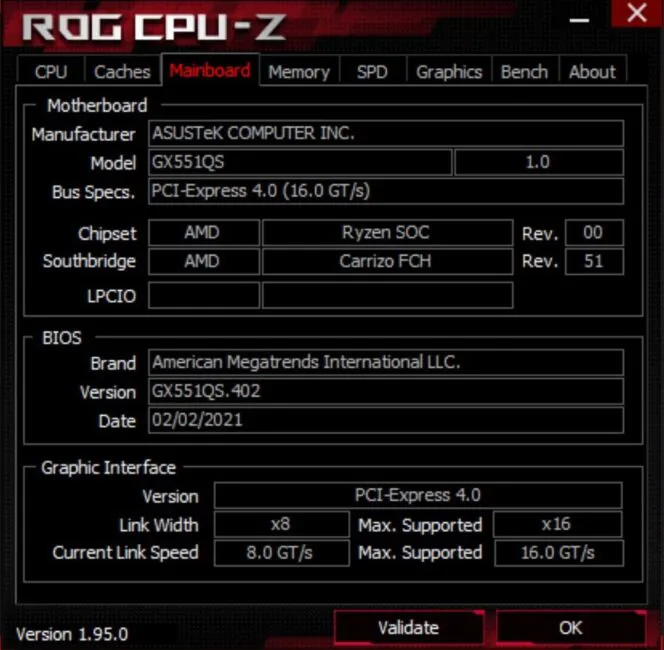Click the OK button

click(571, 628)
